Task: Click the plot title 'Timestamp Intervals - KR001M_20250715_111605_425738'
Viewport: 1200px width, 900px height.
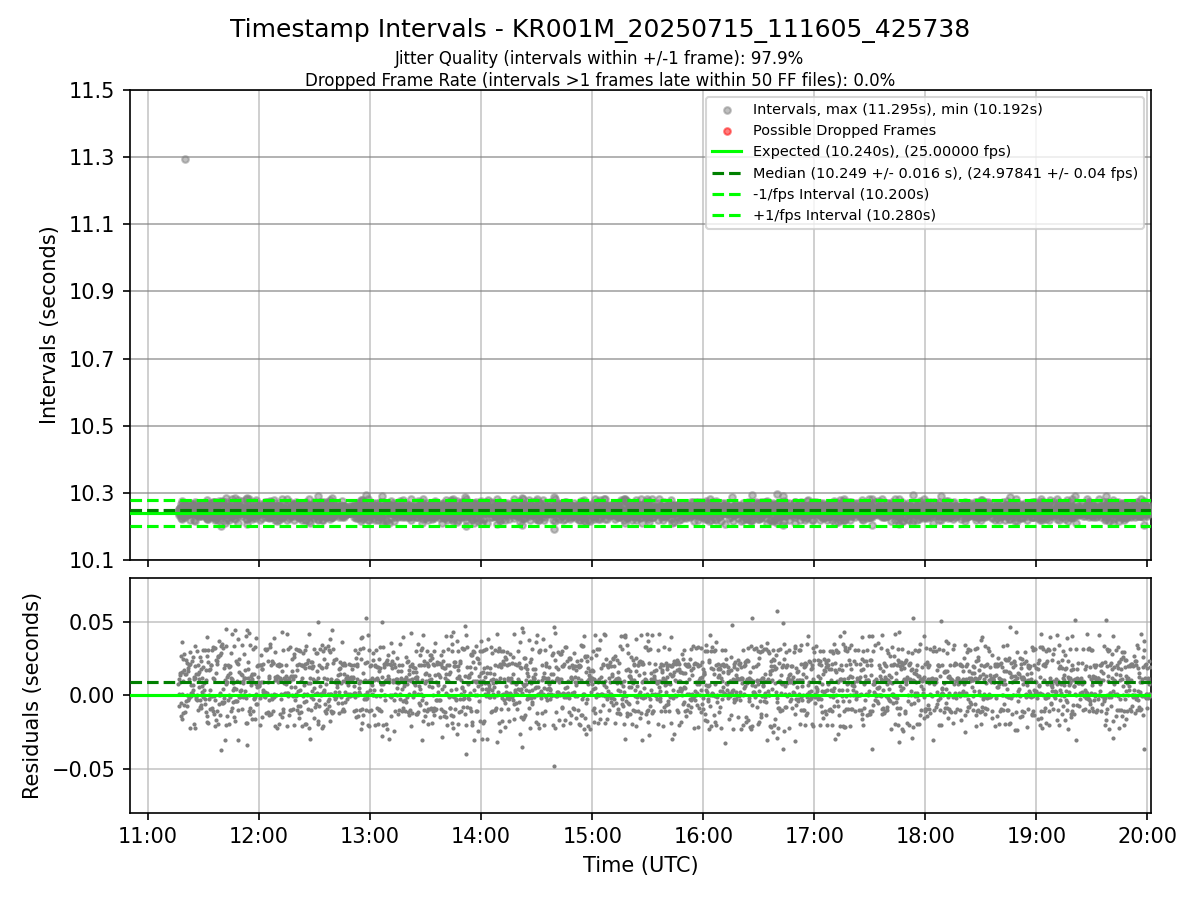Action: tap(600, 29)
